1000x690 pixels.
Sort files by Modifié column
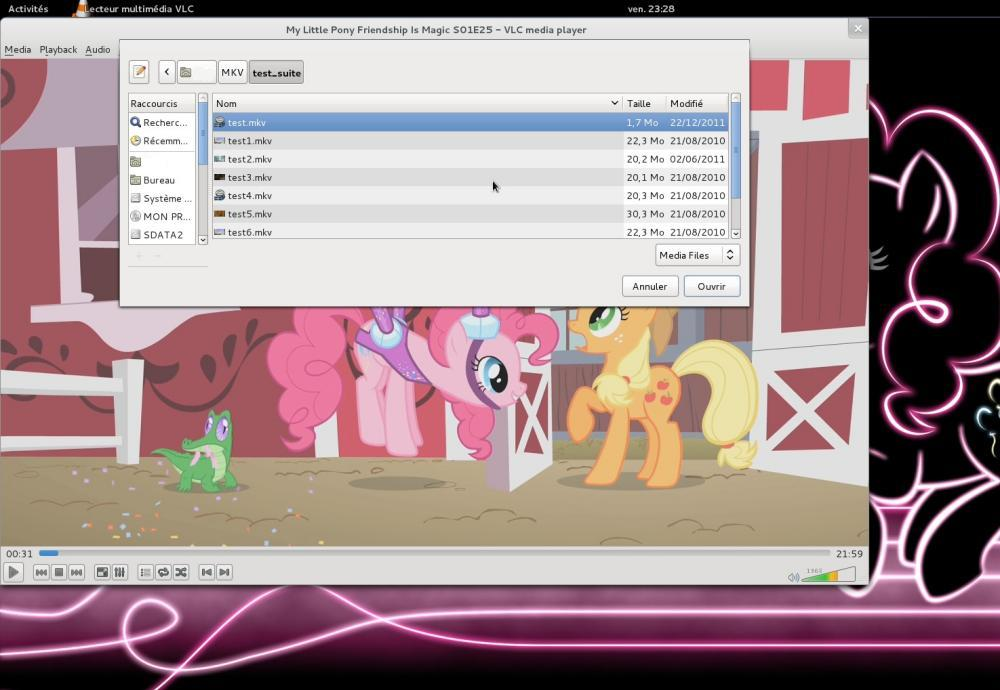click(695, 103)
